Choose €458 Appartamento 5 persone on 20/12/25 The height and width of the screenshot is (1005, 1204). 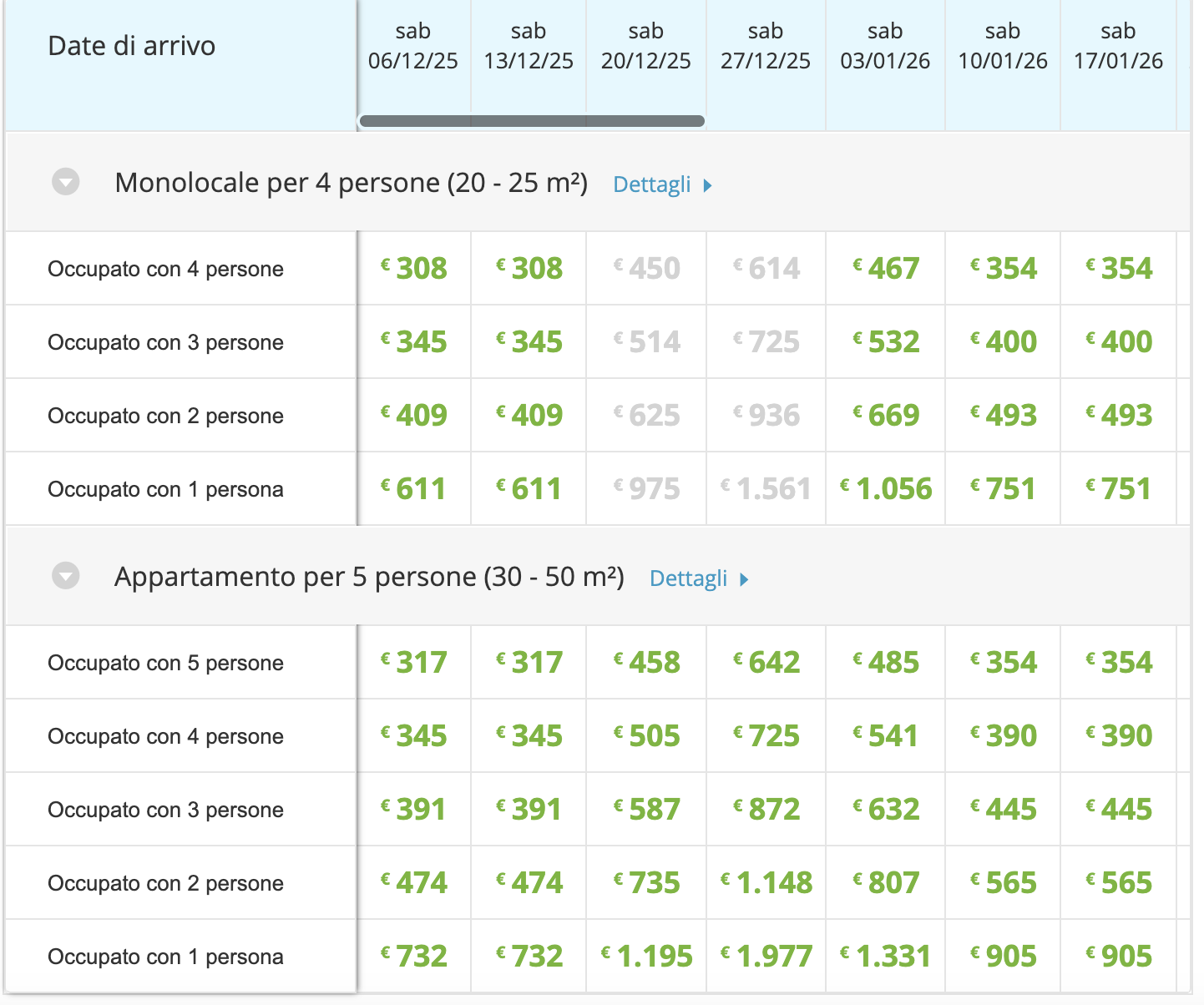(647, 663)
